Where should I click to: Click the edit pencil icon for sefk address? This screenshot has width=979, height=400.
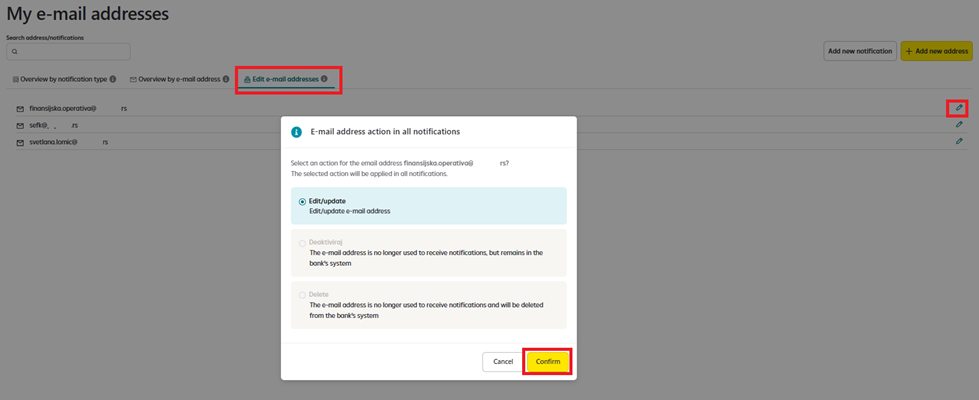(958, 125)
